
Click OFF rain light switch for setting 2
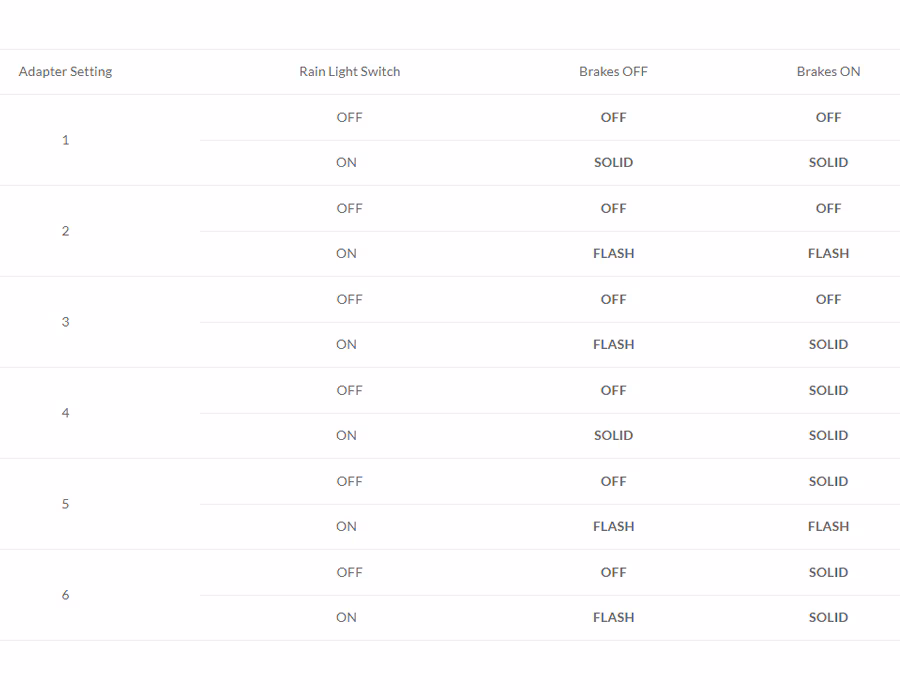coord(350,208)
